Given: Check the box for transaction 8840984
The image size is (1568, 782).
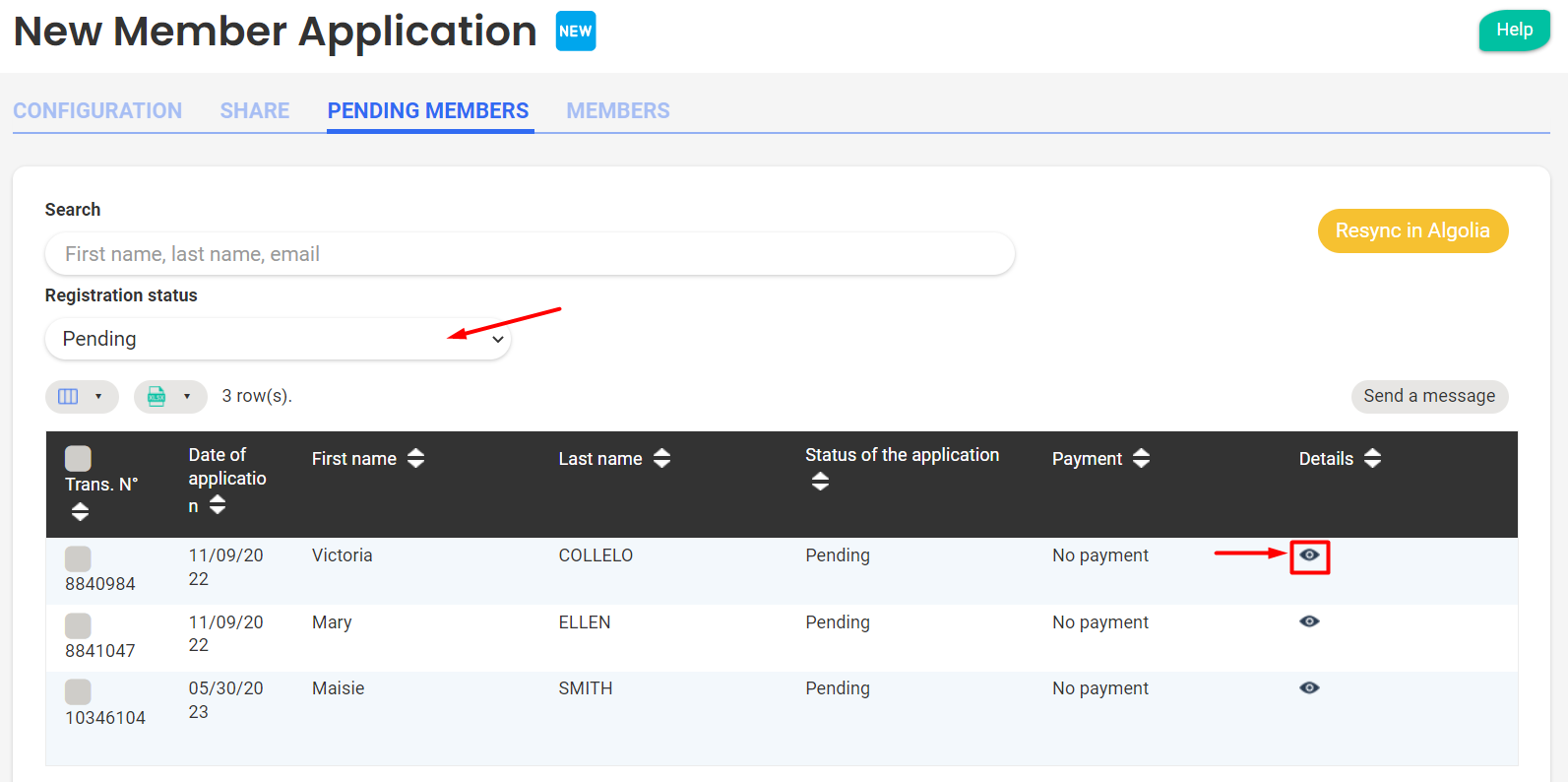Looking at the screenshot, I should click(78, 558).
